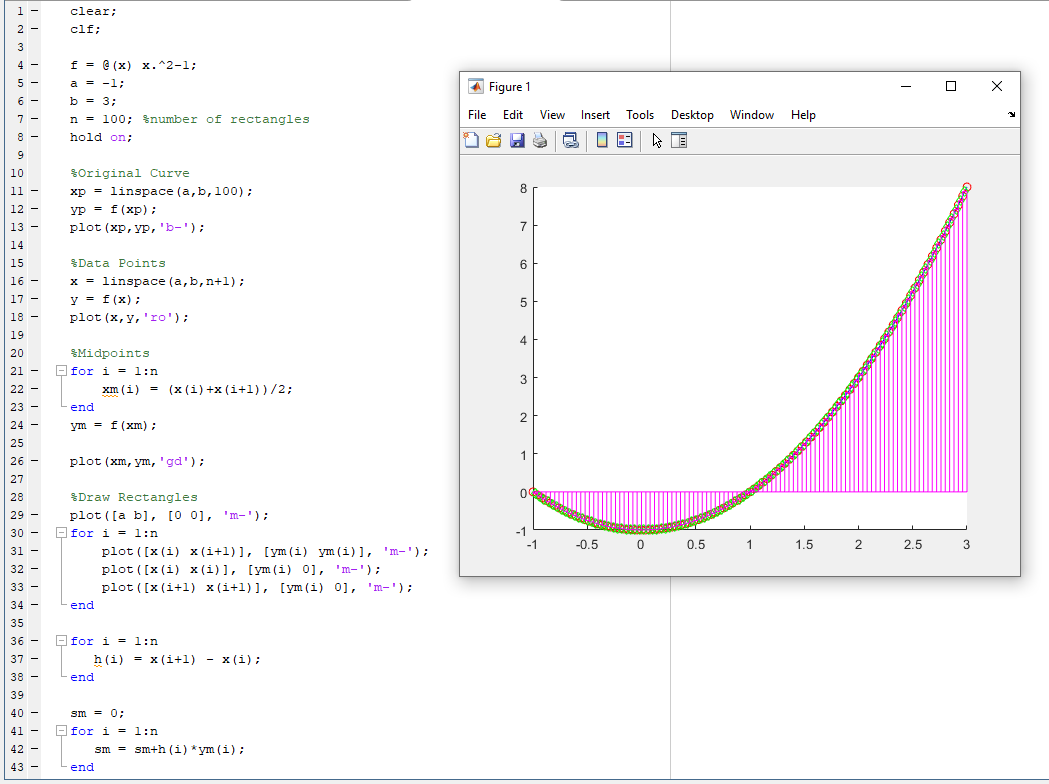Click the code "plot(xm,ym,'gd');"
Screen dimensions: 1049x784
(137, 461)
